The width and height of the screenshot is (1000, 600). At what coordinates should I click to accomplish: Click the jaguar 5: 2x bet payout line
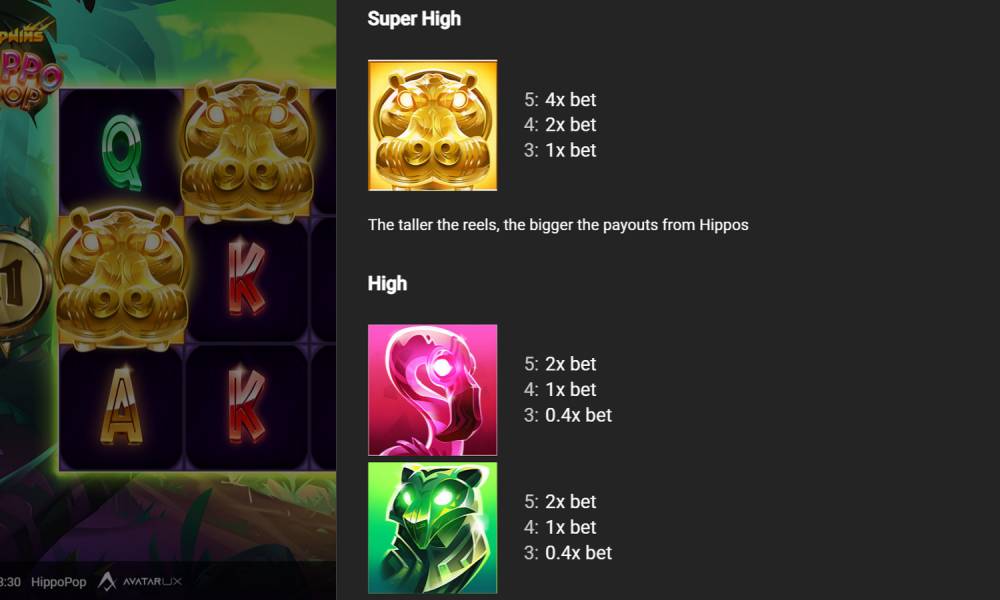point(560,502)
